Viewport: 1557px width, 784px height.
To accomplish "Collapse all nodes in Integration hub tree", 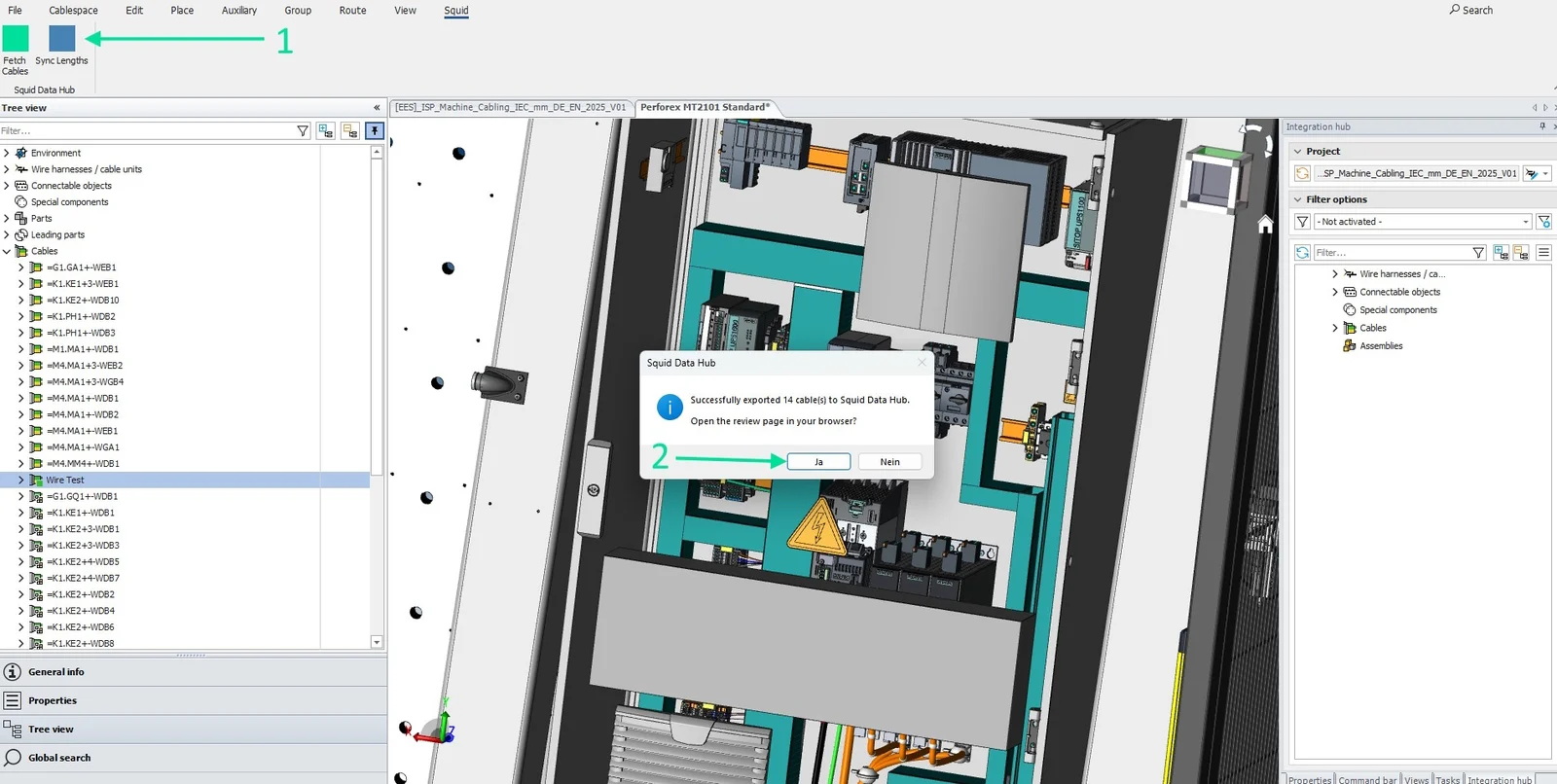I will (1521, 252).
